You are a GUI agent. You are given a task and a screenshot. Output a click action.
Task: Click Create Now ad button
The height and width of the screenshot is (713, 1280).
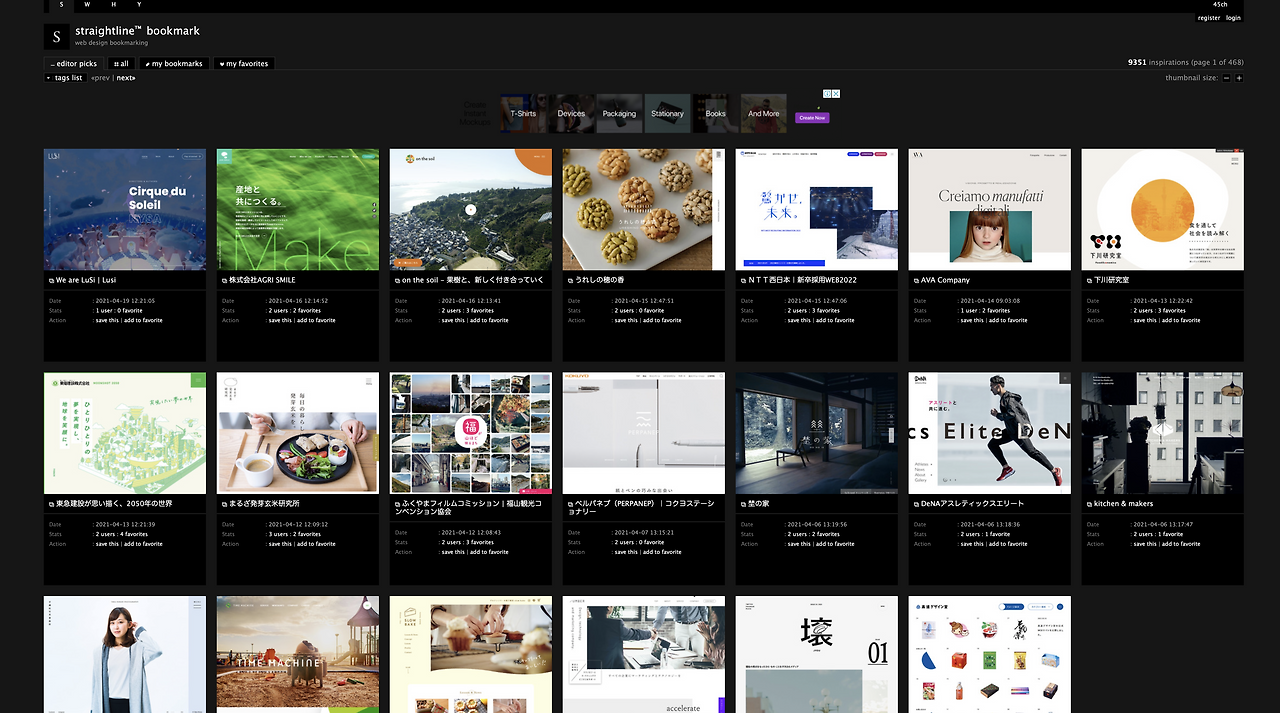coord(812,118)
